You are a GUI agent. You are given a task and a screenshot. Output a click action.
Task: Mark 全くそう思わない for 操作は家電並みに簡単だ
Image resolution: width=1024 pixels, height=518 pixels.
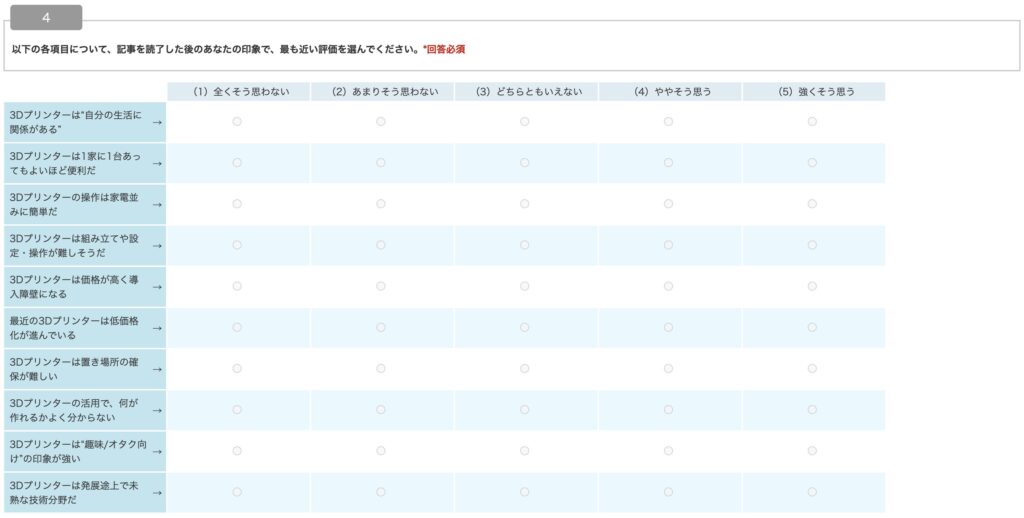point(237,204)
